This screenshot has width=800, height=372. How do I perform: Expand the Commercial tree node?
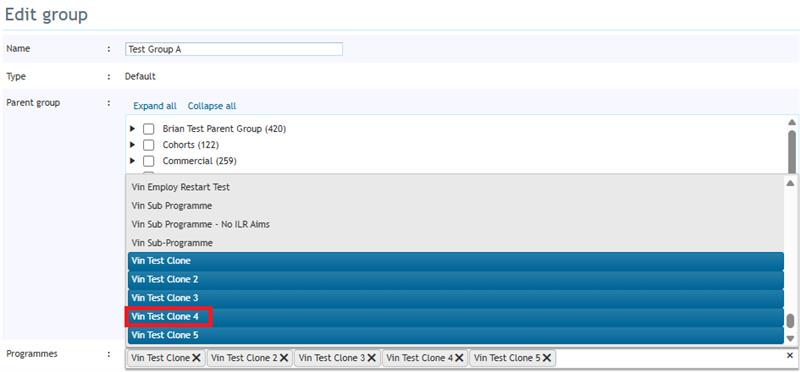click(133, 161)
